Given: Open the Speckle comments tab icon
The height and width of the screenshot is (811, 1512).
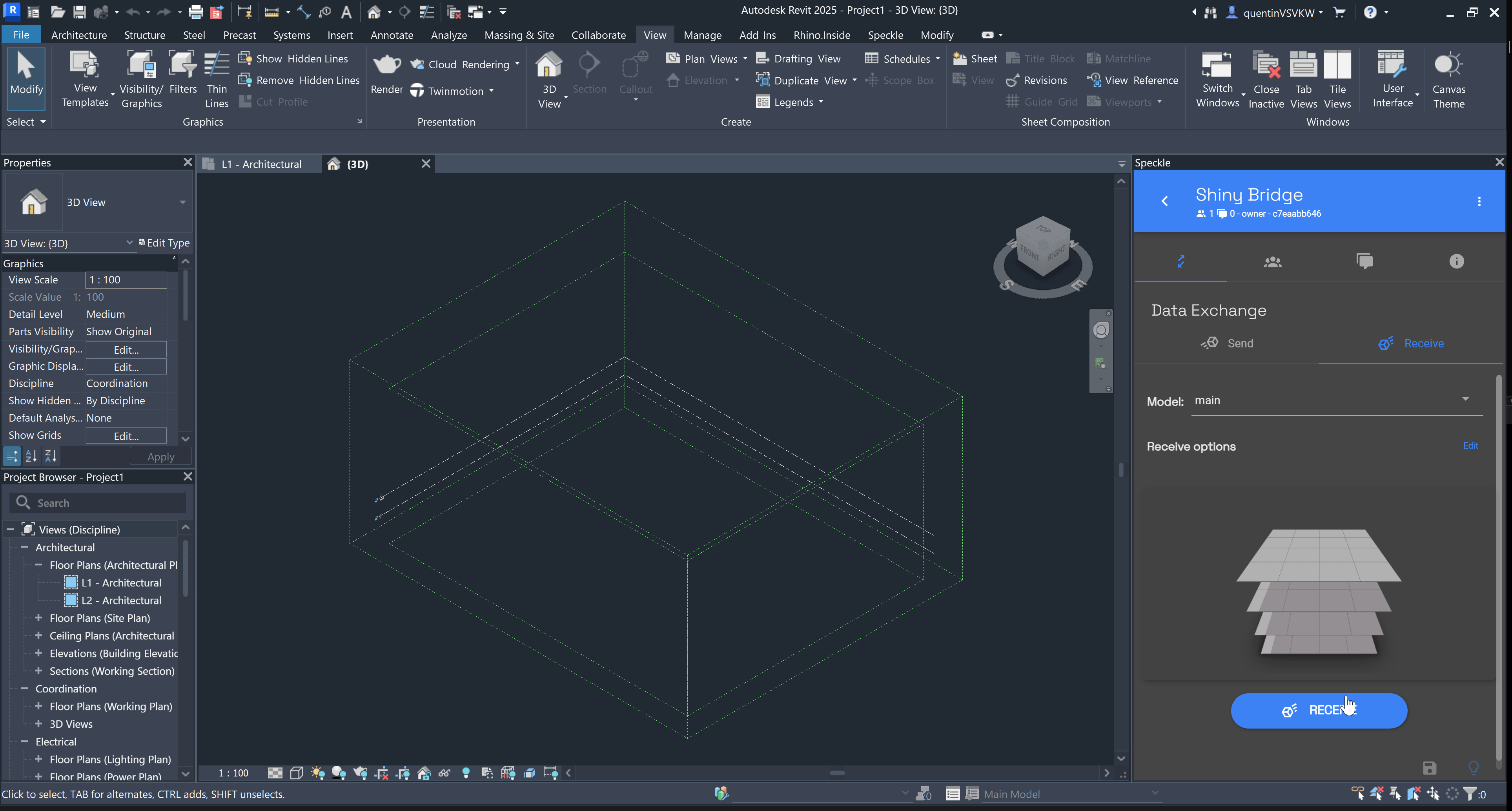Looking at the screenshot, I should [1364, 261].
